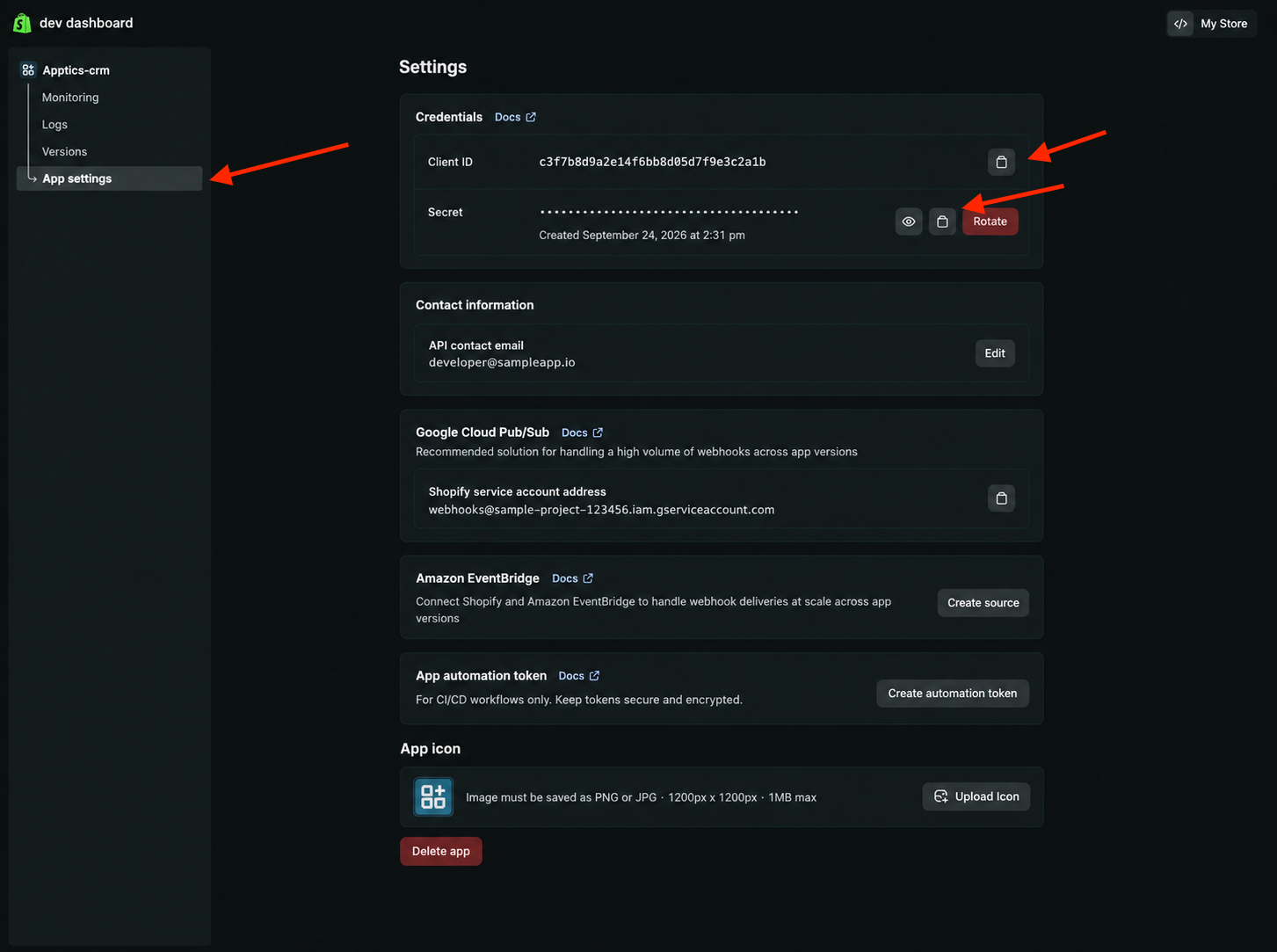Click the Apptics-crm app icon in the sidebar

pos(28,69)
